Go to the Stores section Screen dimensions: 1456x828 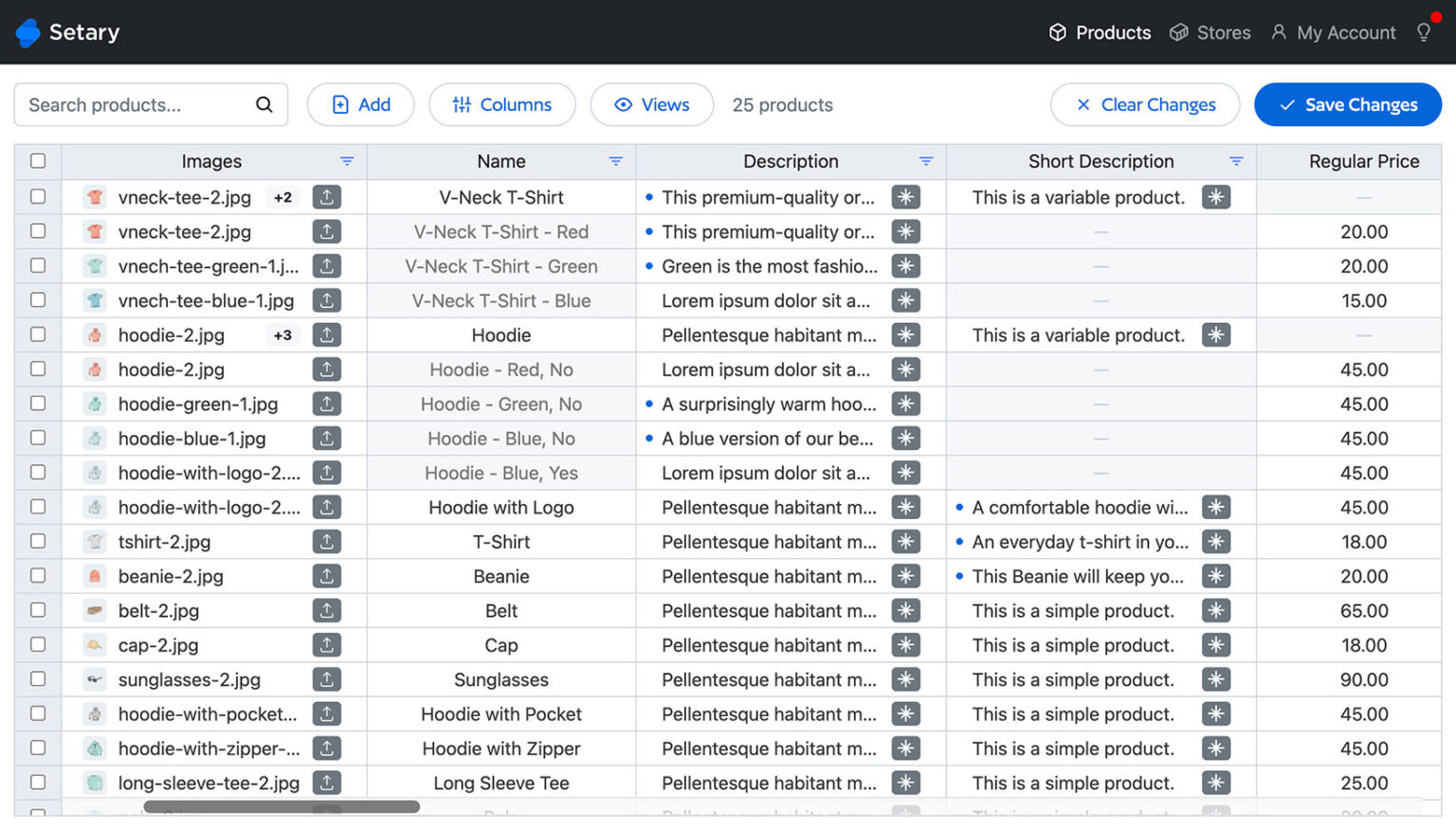[1210, 31]
